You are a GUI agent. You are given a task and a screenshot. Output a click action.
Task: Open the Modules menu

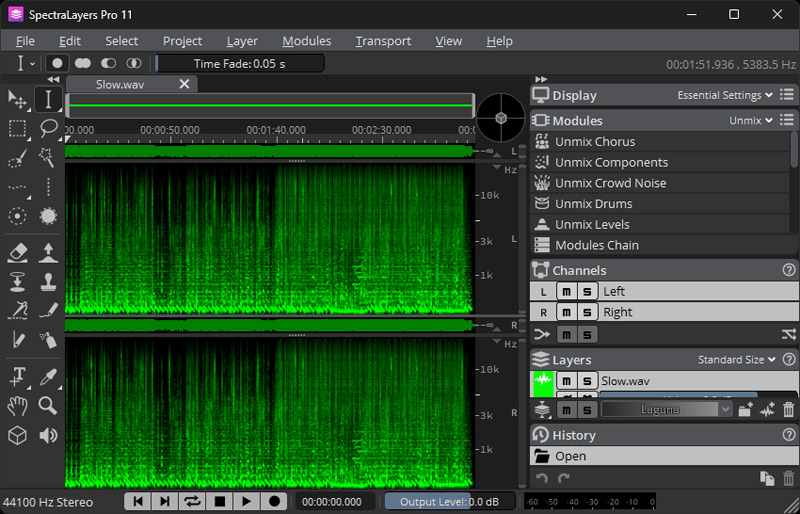pyautogui.click(x=306, y=41)
